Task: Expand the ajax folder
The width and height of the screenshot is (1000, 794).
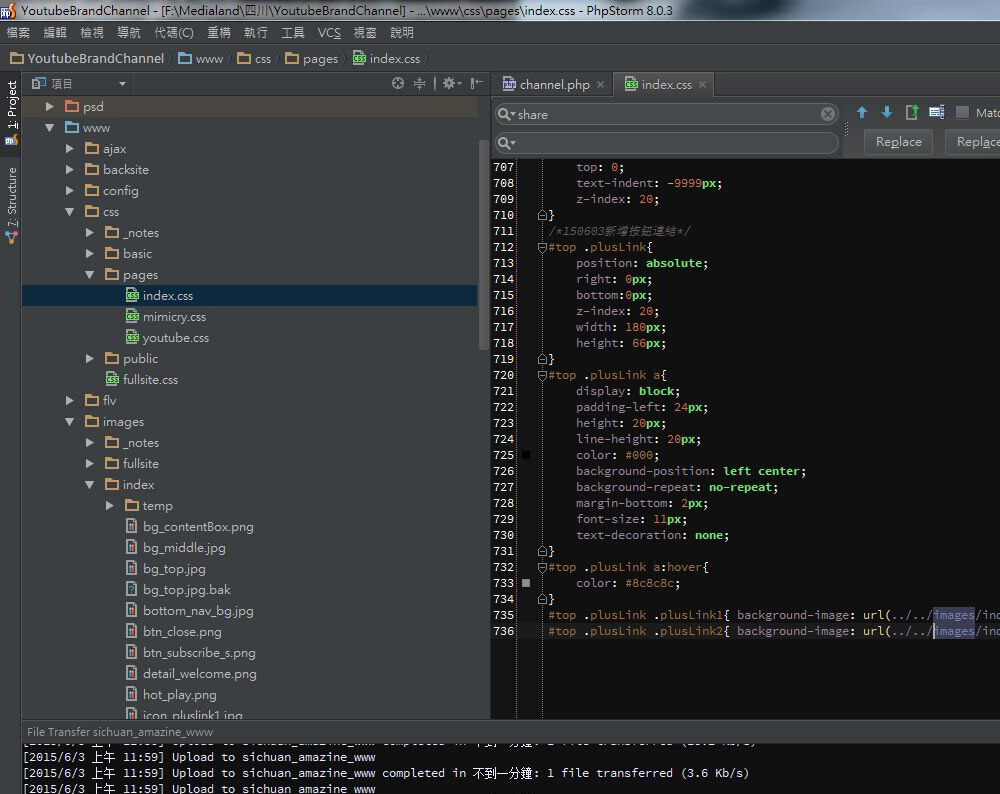Action: click(70, 149)
